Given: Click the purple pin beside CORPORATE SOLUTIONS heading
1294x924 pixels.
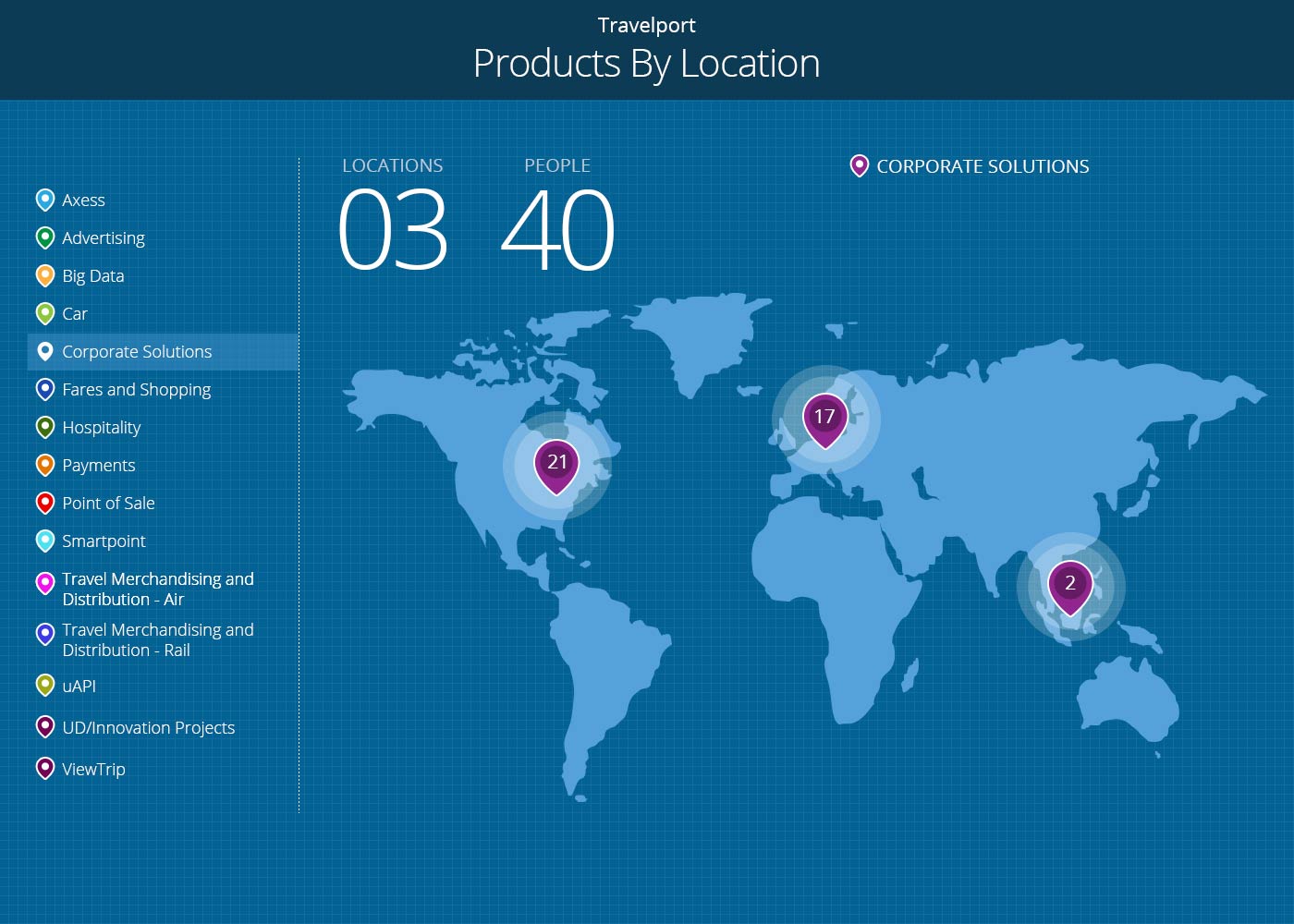Looking at the screenshot, I should 859,165.
